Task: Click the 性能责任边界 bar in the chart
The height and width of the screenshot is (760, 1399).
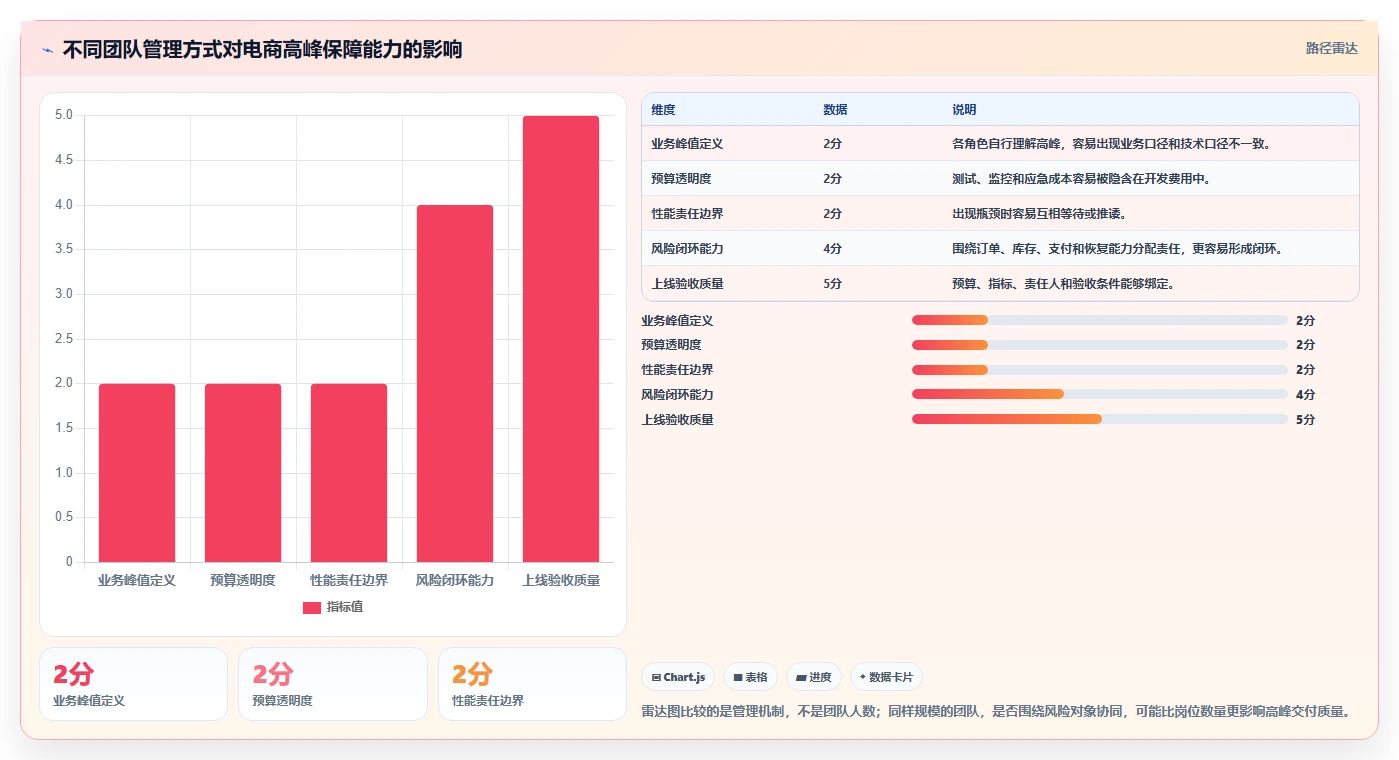Action: point(349,473)
